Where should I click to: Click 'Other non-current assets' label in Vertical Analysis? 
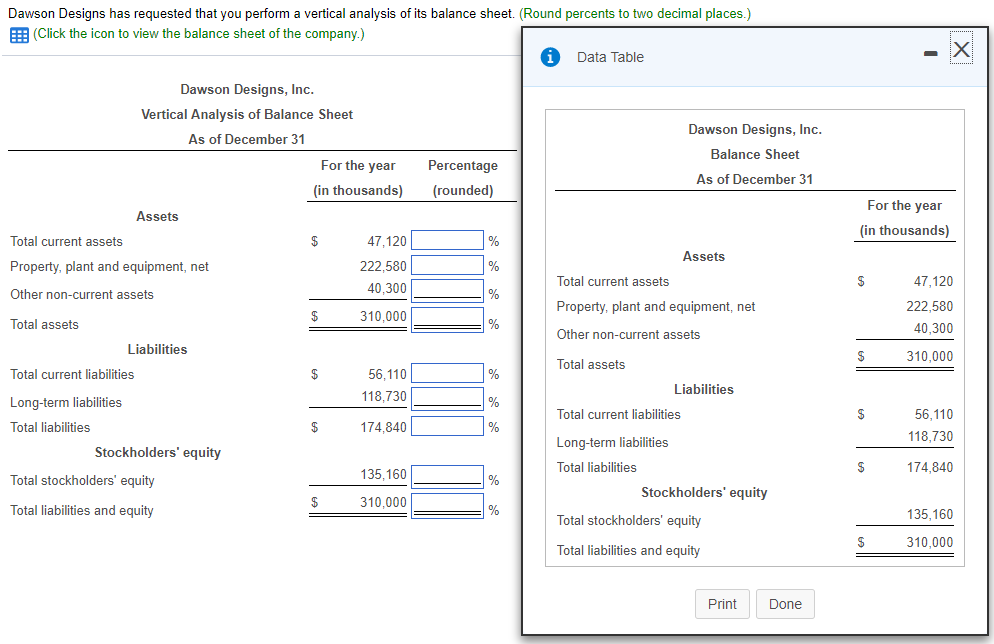(x=82, y=295)
